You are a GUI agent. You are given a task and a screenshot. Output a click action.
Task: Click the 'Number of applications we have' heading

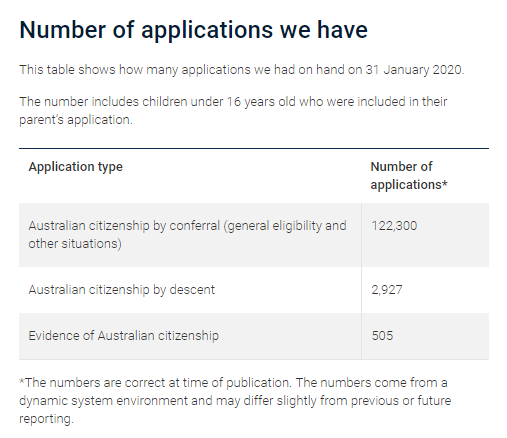click(x=193, y=30)
